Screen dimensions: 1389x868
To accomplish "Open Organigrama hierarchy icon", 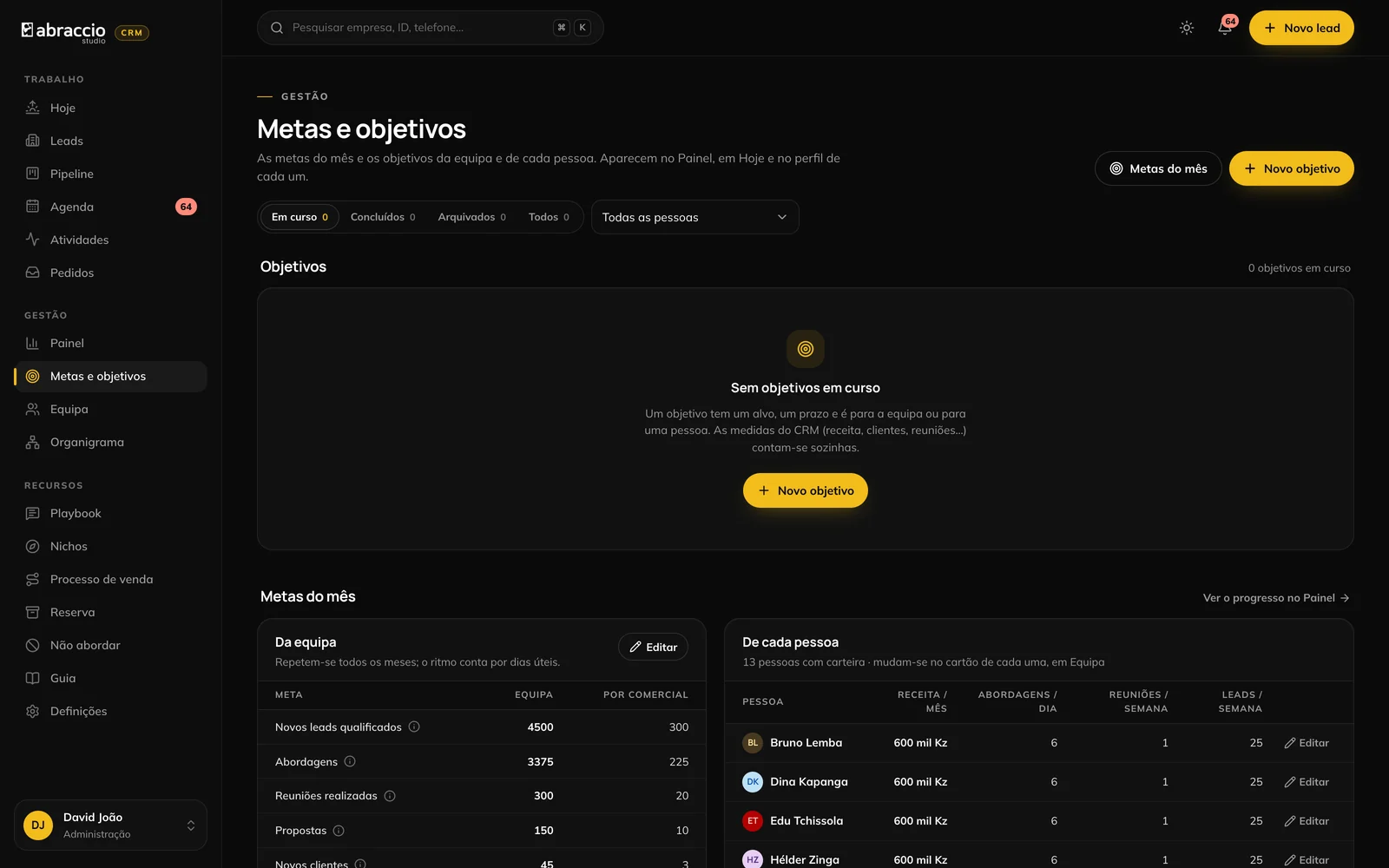I will coord(32,442).
